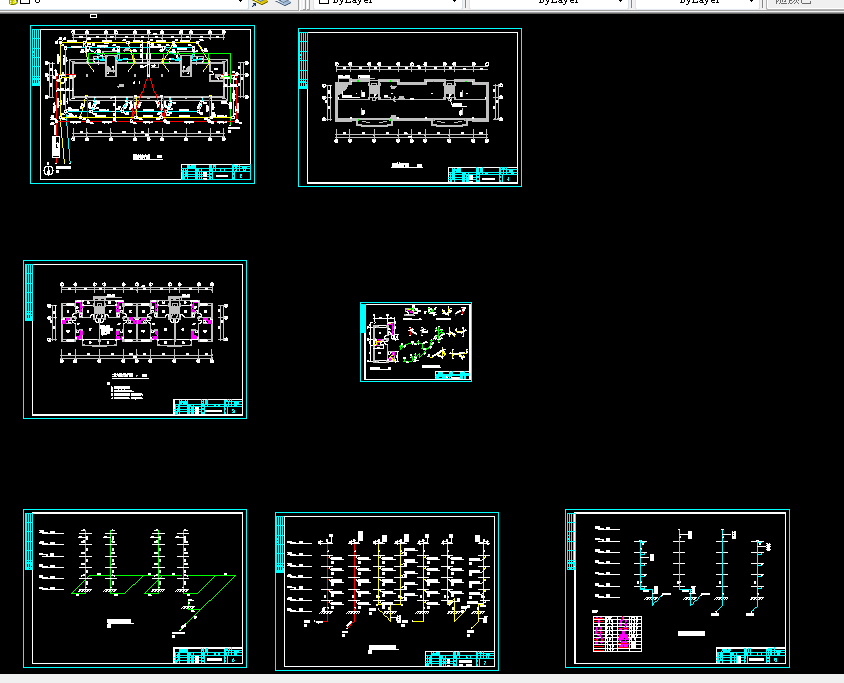Click the north arrow symbol on site plan

(x=48, y=171)
